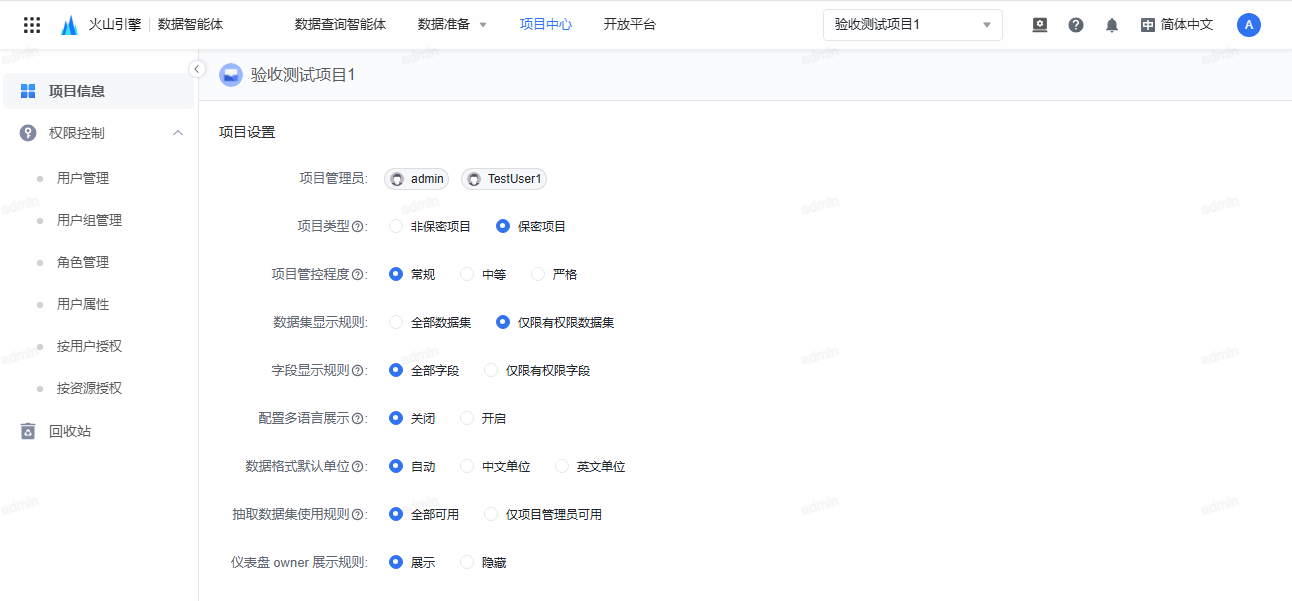Enable 开启 for multilingual display
Image resolution: width=1292 pixels, height=601 pixels.
[467, 418]
